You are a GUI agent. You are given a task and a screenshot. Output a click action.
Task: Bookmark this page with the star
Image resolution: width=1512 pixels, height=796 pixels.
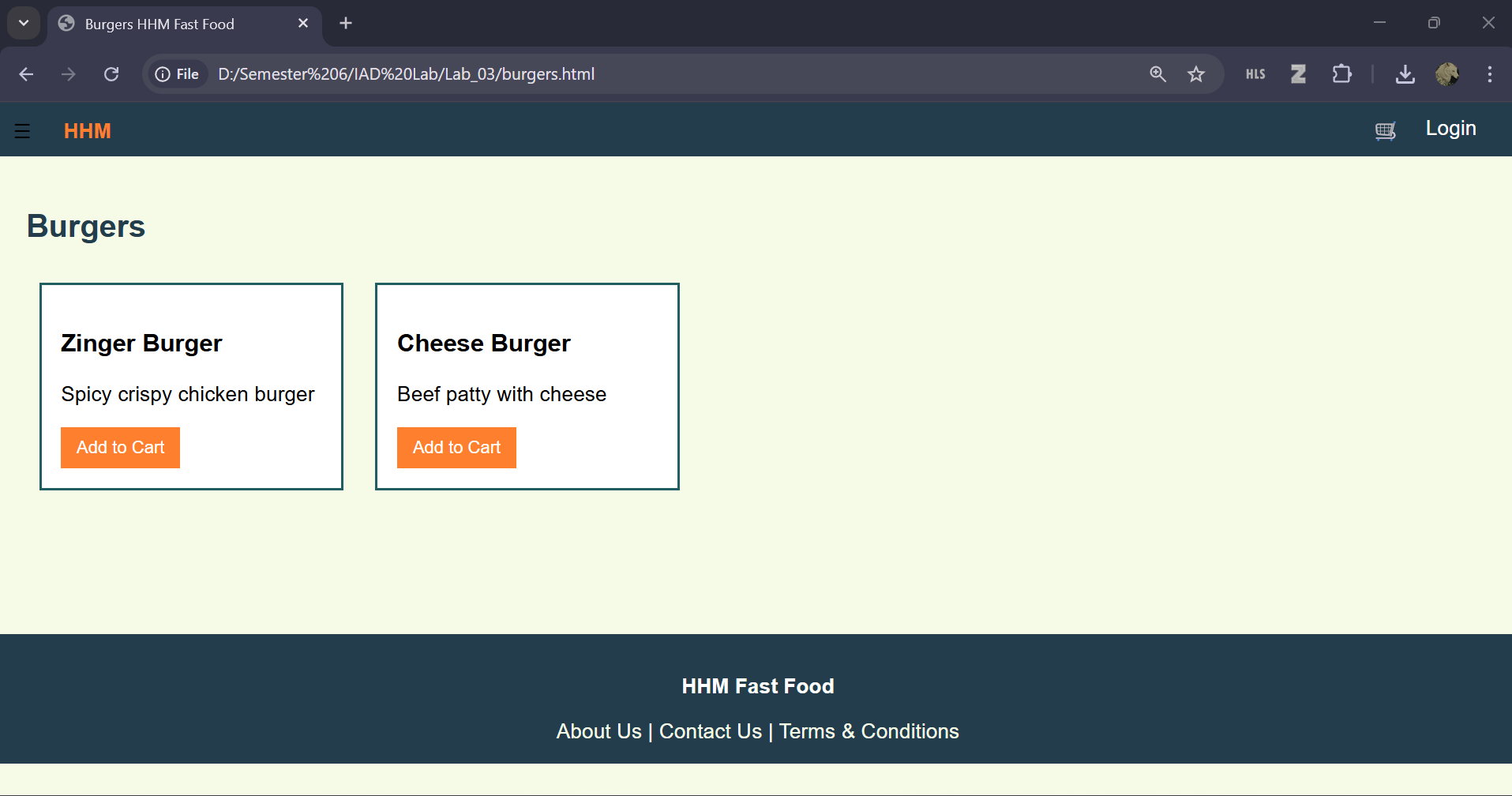(1196, 74)
